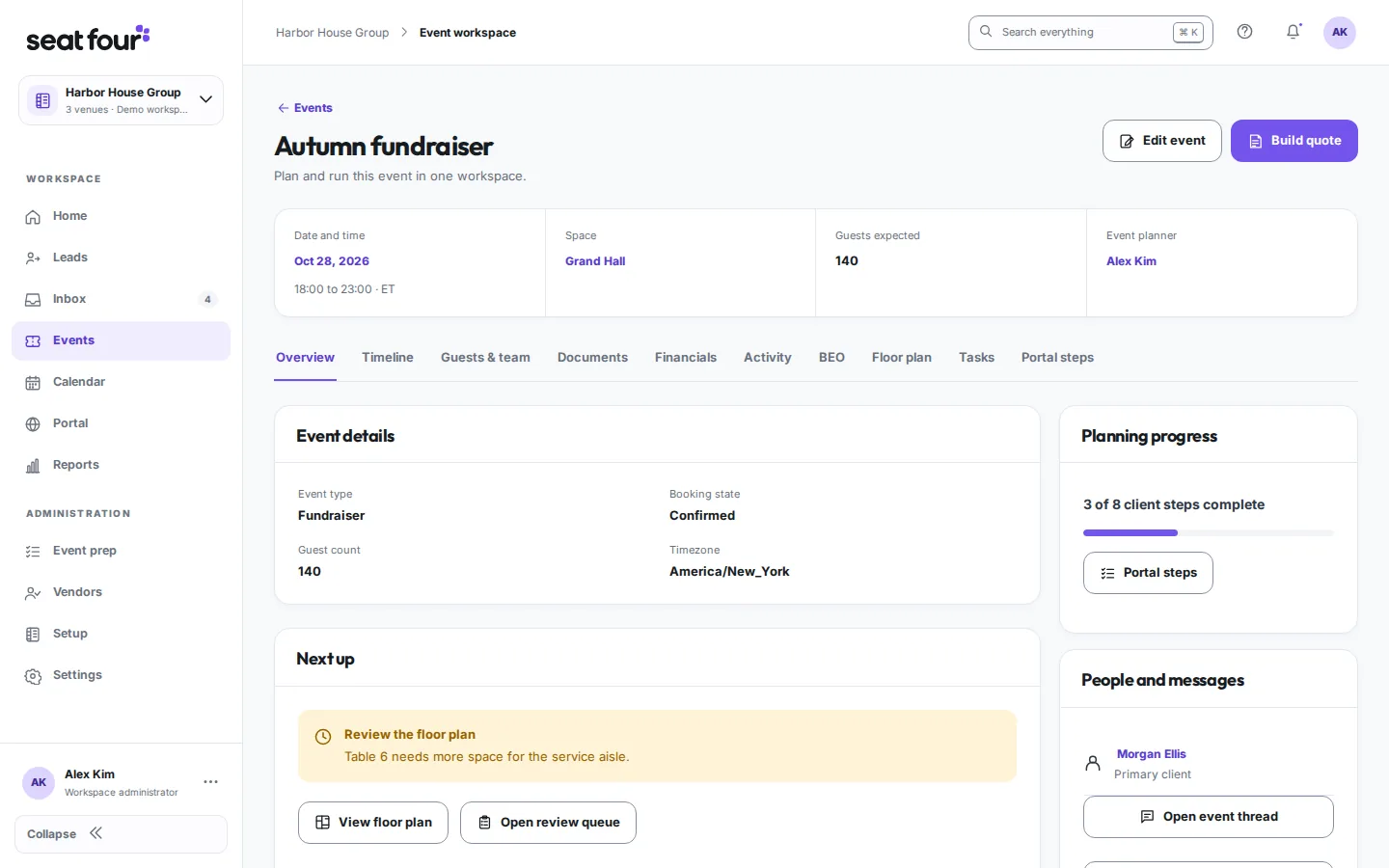Click the Portal steps button in Planning progress
This screenshot has height=868, width=1389.
tap(1148, 573)
